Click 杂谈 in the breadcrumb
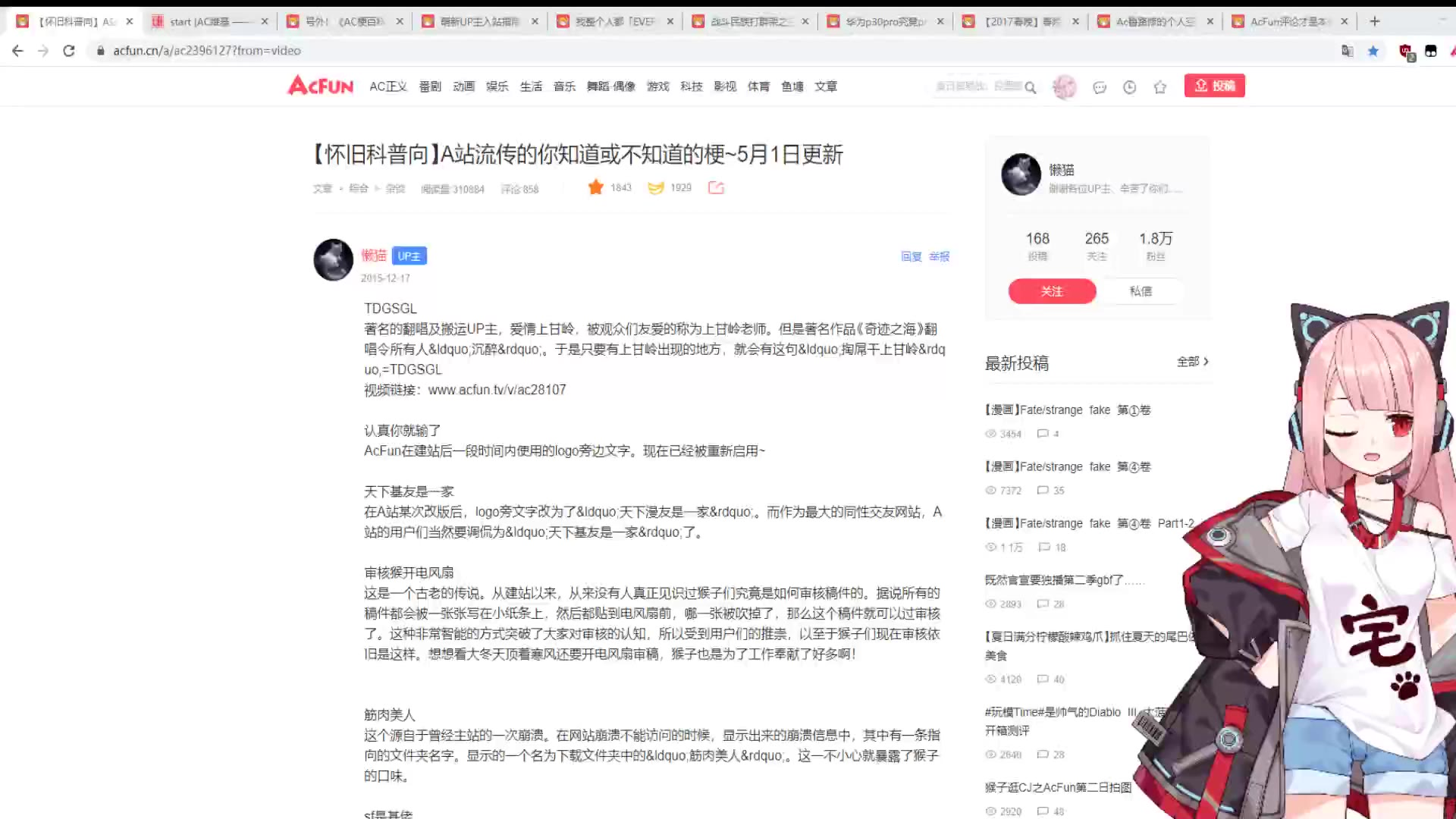Image resolution: width=1456 pixels, height=819 pixels. (395, 188)
